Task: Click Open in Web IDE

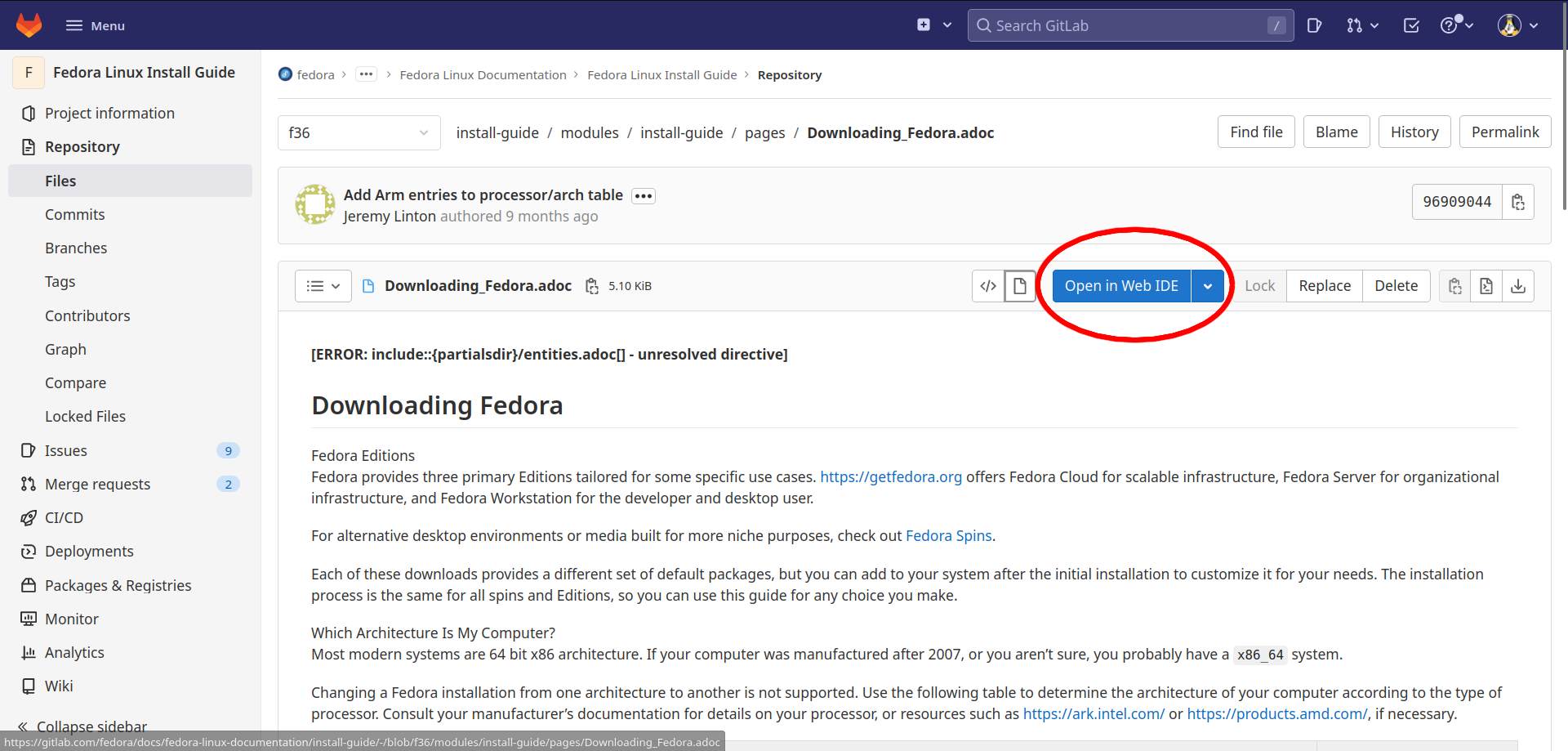Action: click(x=1121, y=286)
